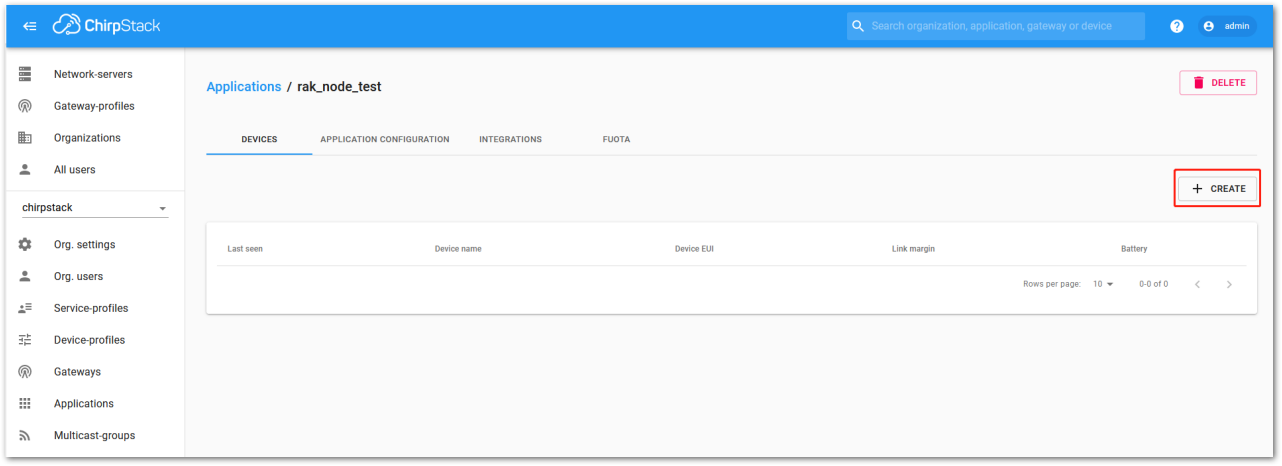Click the Device name column header

pyautogui.click(x=458, y=249)
